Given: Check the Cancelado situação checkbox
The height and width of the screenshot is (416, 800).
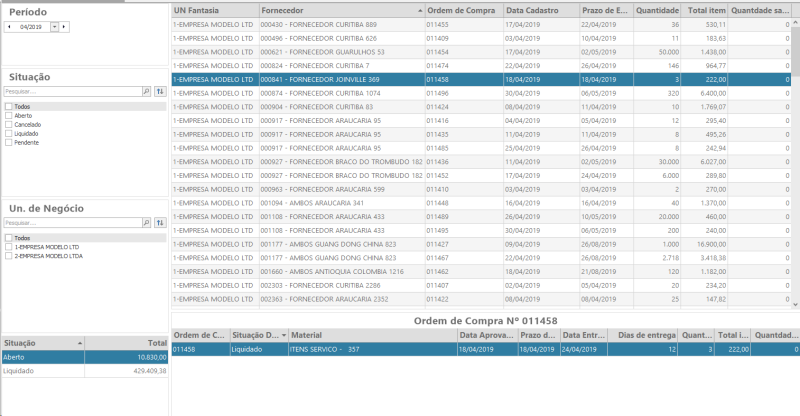Looking at the screenshot, I should [x=9, y=125].
